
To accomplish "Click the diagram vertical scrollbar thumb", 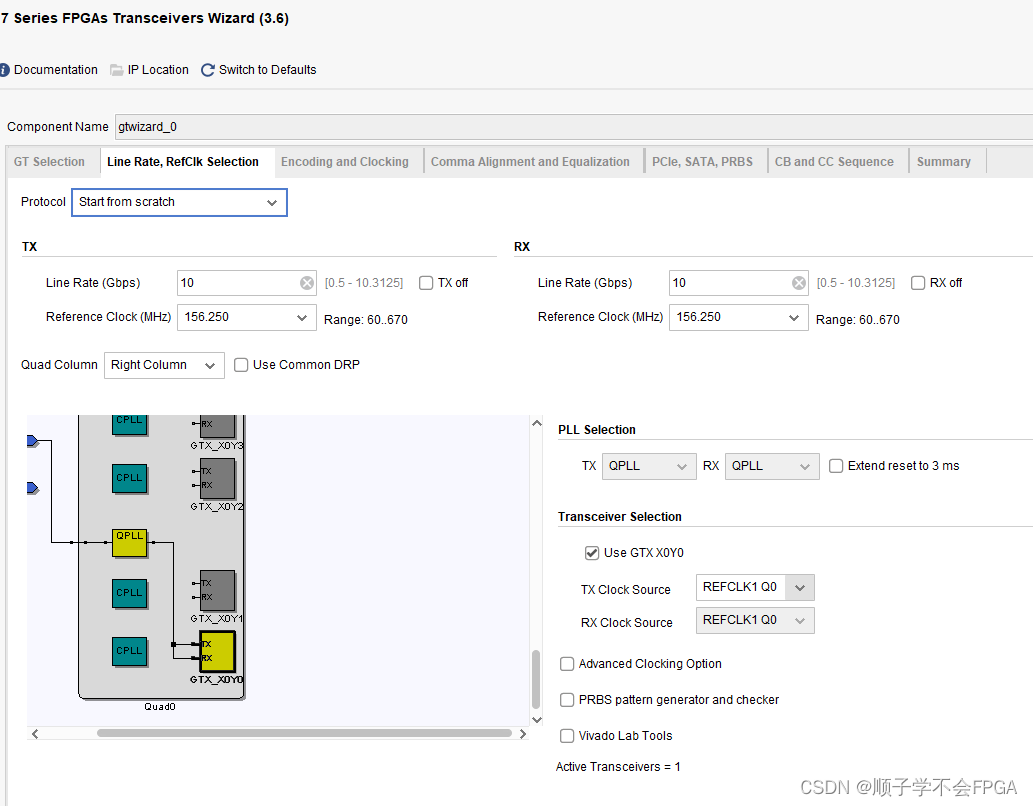I will [536, 679].
